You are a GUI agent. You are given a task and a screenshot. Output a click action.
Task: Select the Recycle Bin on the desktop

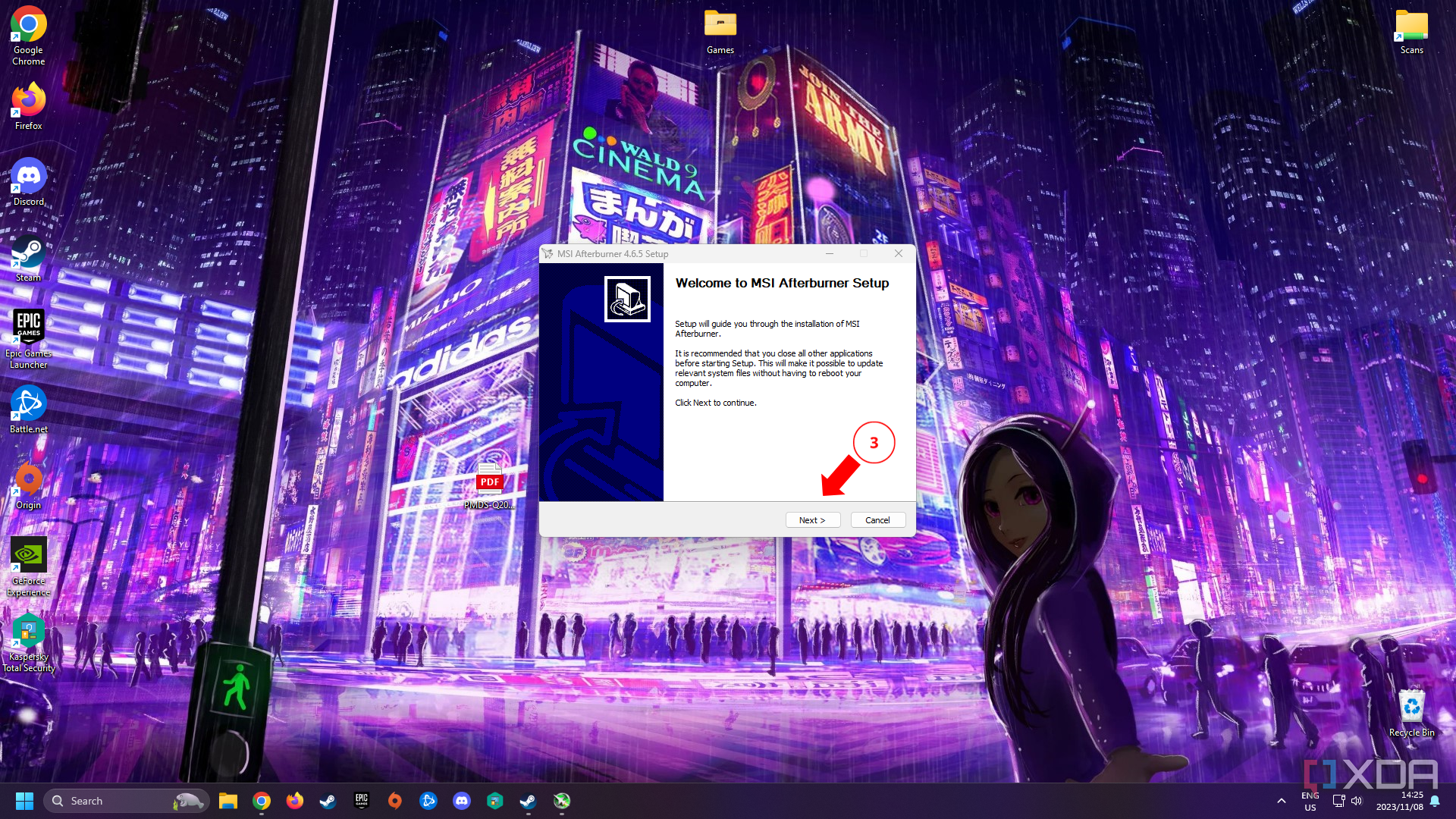tap(1411, 713)
